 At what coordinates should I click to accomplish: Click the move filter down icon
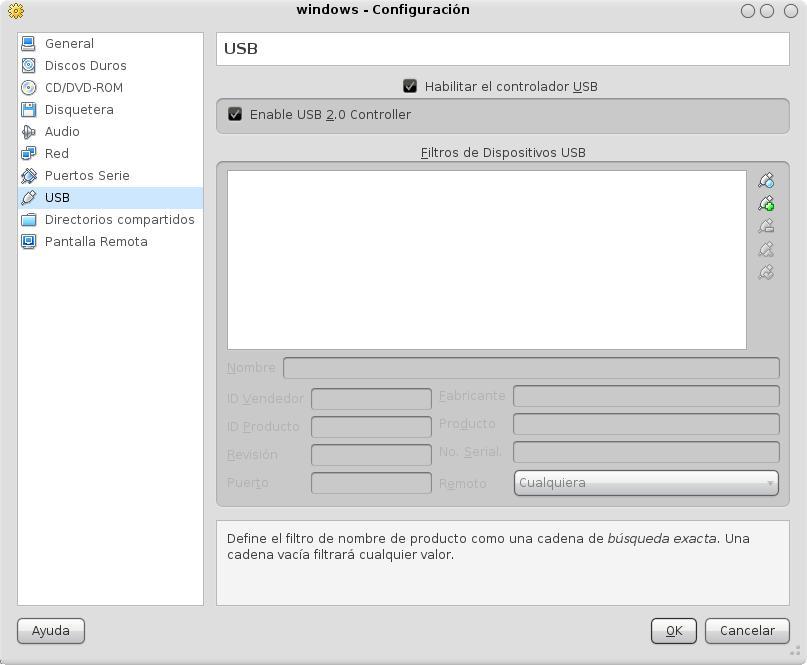coord(766,272)
